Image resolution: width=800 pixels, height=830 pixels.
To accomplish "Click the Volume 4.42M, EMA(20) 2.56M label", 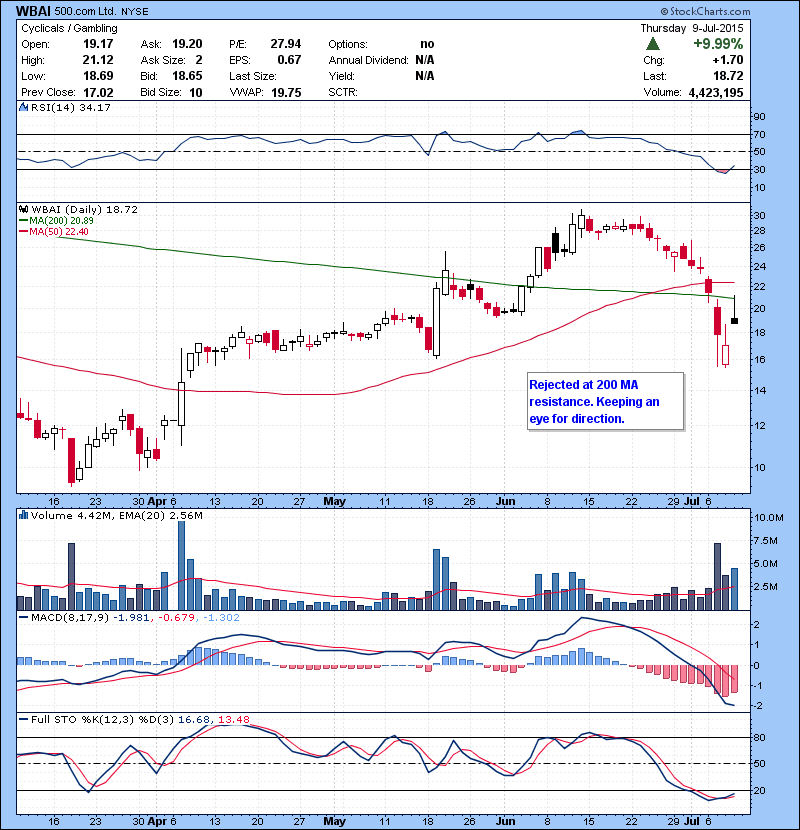I will coord(116,515).
